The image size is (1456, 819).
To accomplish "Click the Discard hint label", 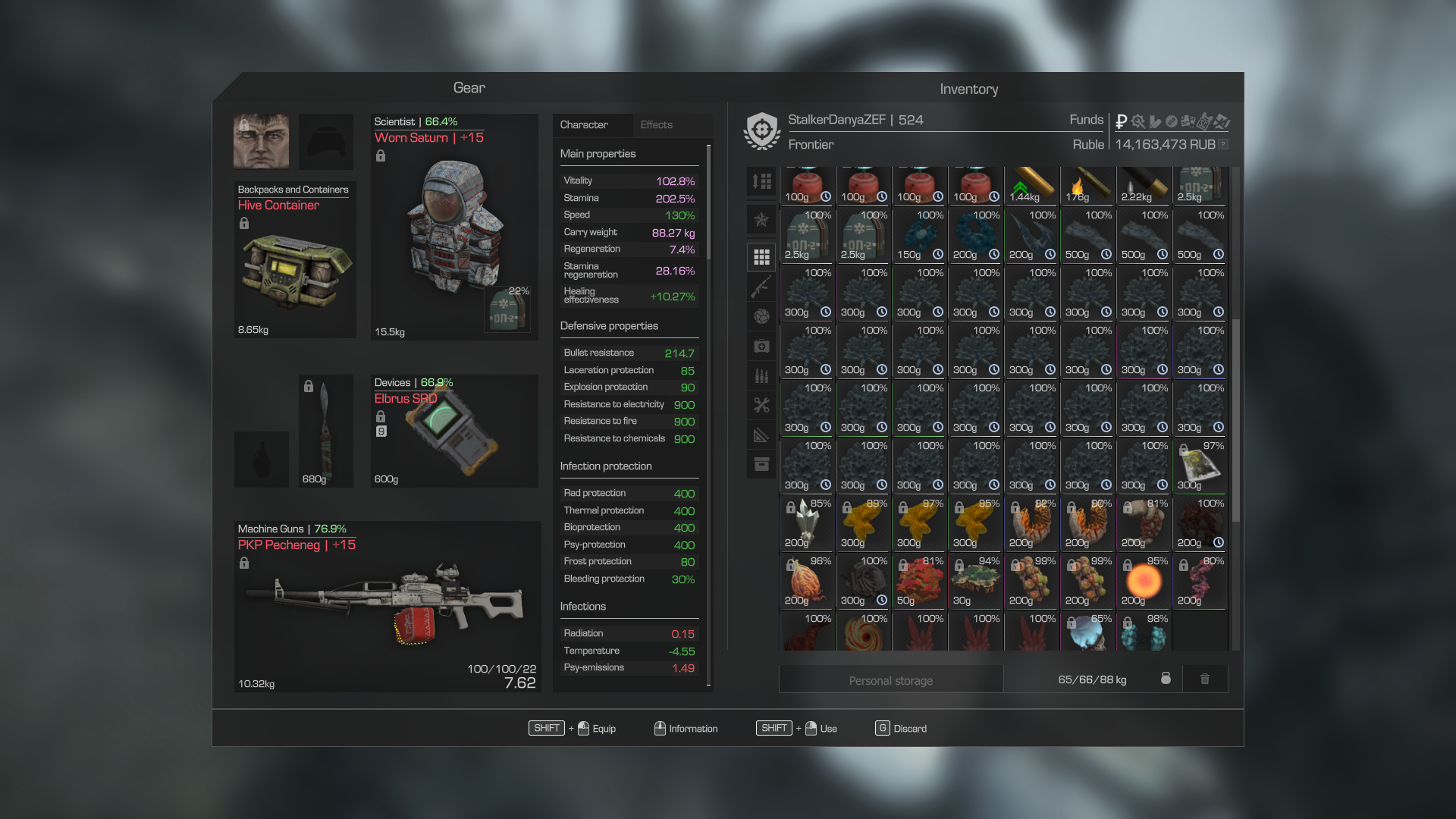I will pyautogui.click(x=910, y=728).
